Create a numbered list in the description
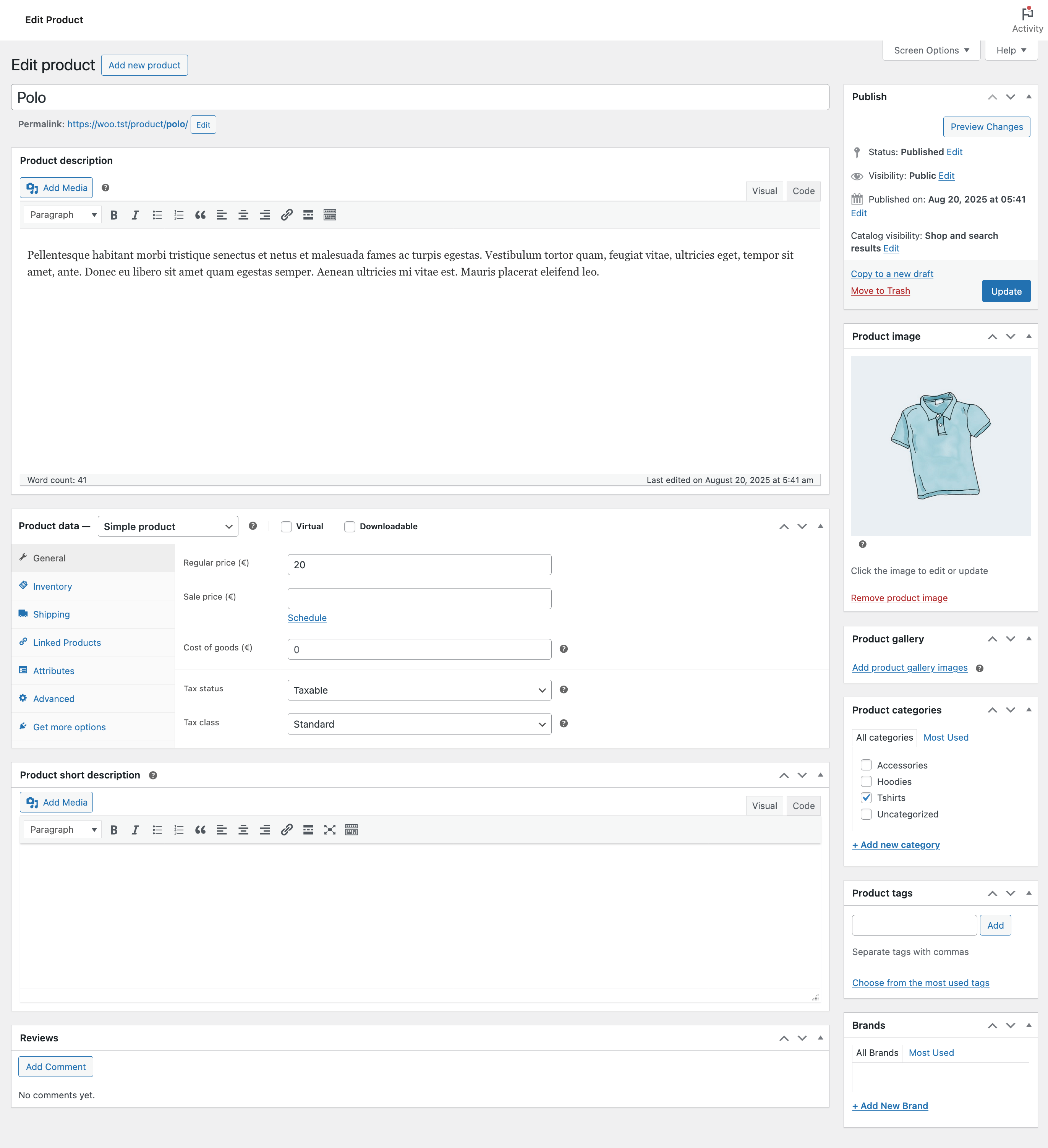The image size is (1048, 1148). coord(179,215)
